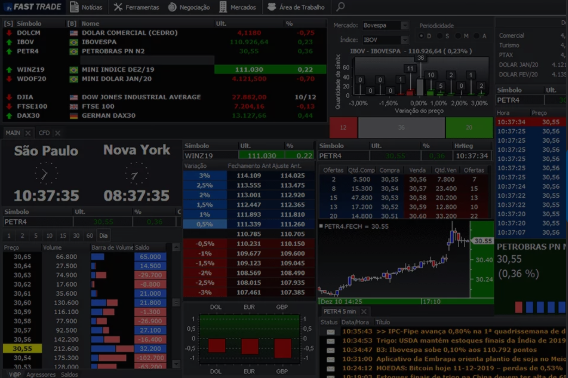
Task: Select the 0,5% variation row
Action: click(248, 224)
